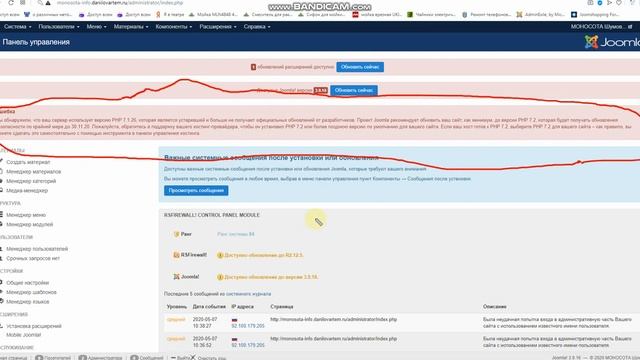Open the Материалы menu

coord(131,27)
